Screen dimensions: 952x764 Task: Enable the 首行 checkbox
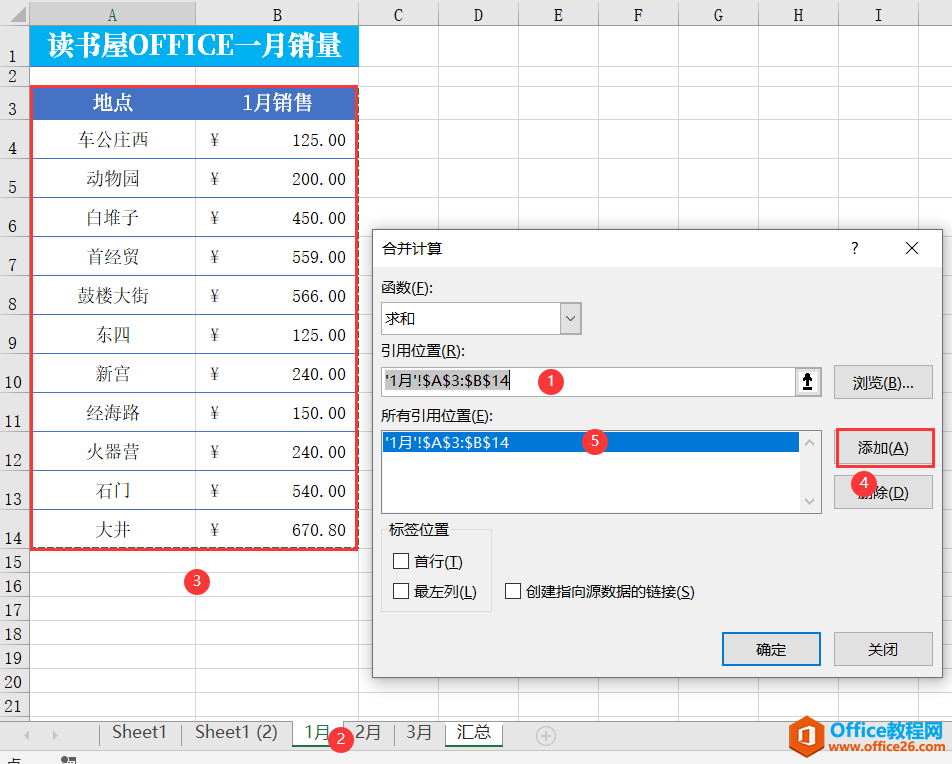click(x=401, y=562)
